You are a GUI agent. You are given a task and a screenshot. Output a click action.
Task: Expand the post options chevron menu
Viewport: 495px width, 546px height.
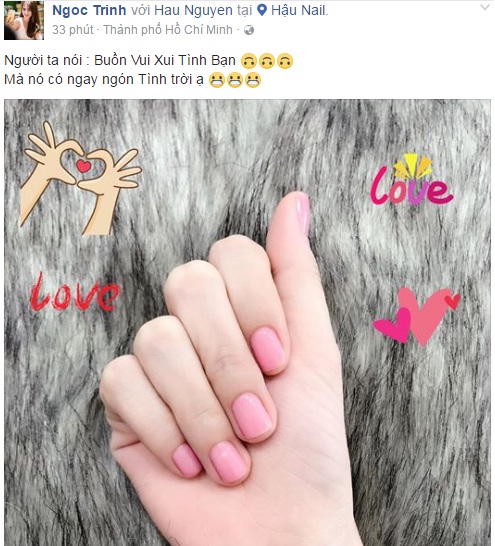[485, 8]
